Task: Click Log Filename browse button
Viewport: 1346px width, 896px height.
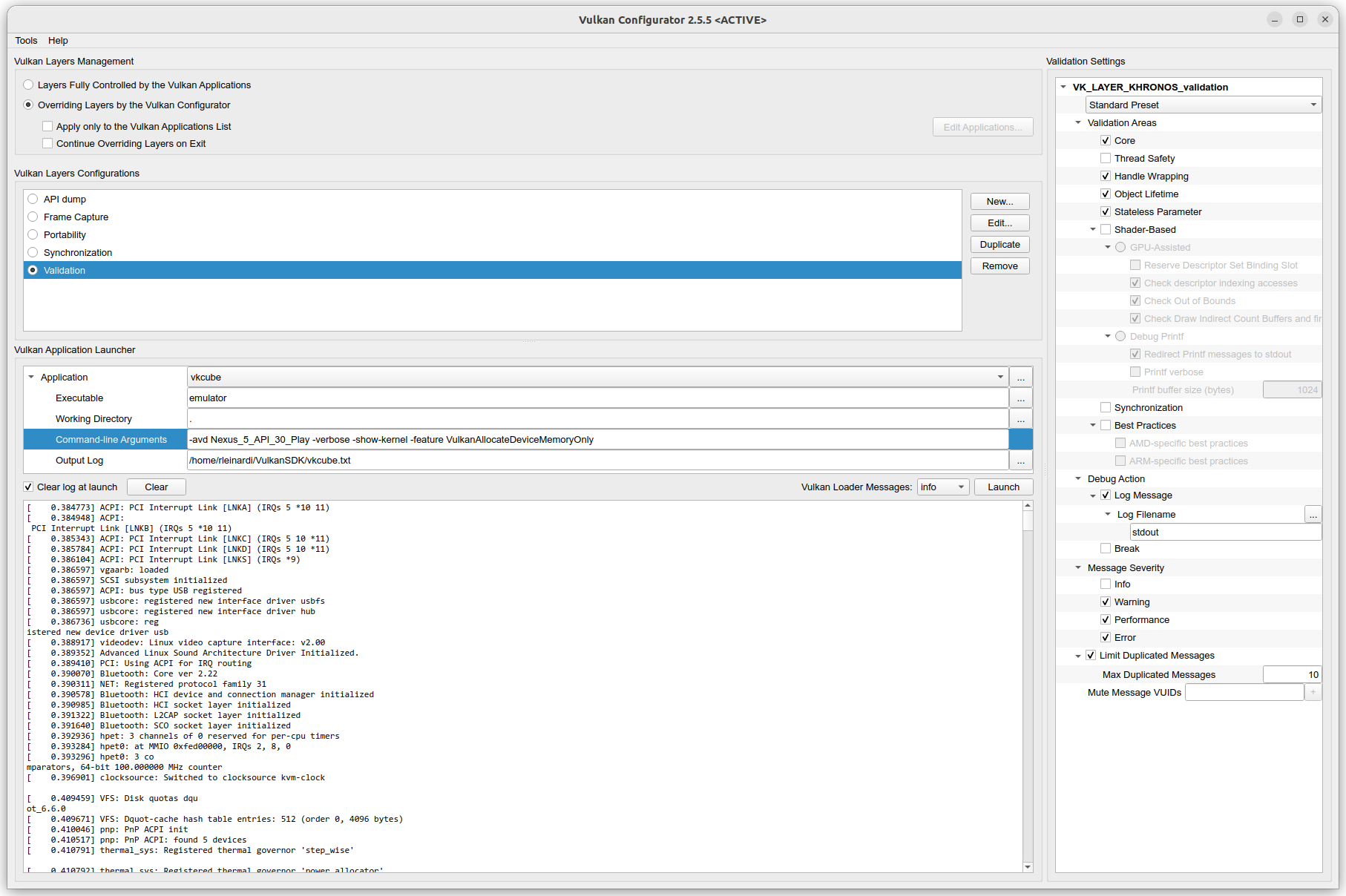Action: (x=1313, y=515)
